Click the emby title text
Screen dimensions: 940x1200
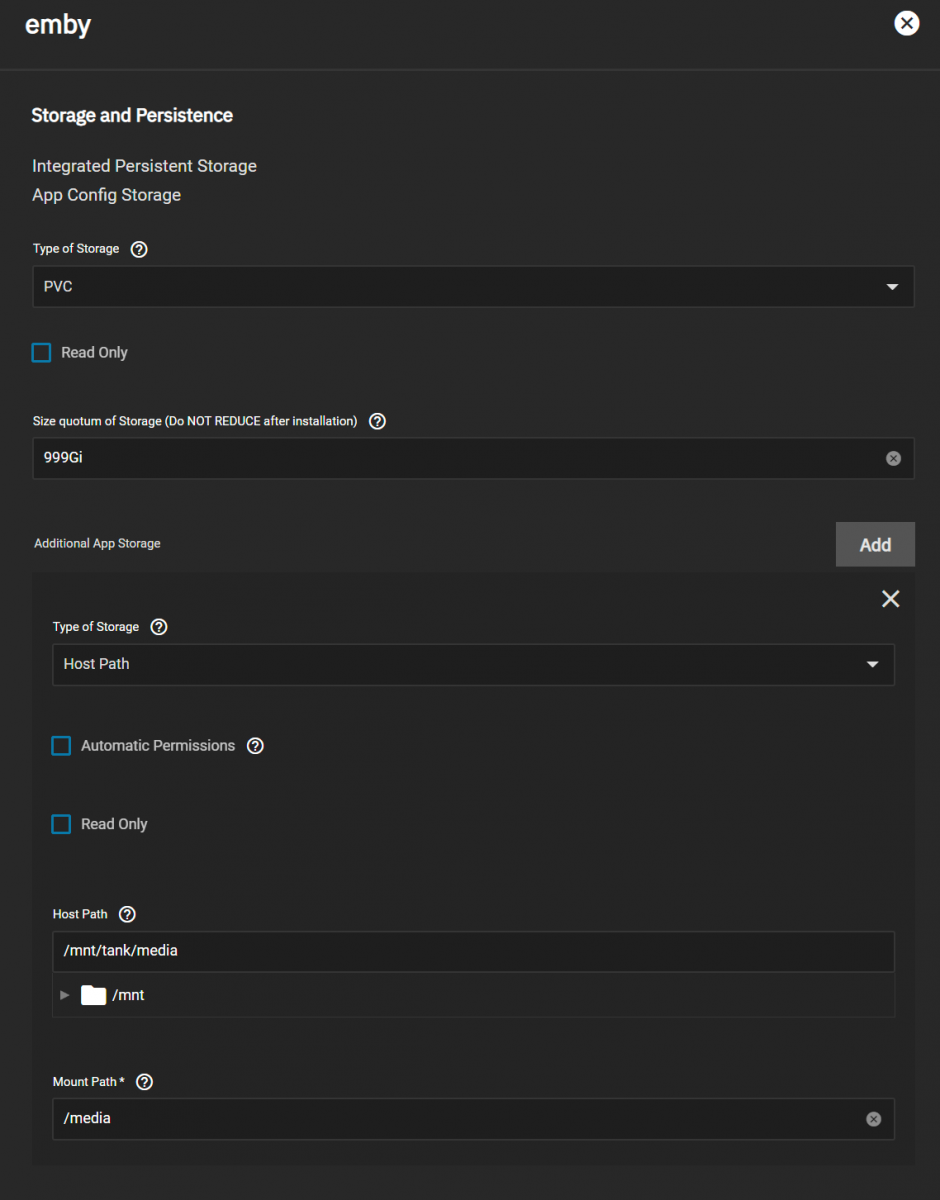click(58, 26)
